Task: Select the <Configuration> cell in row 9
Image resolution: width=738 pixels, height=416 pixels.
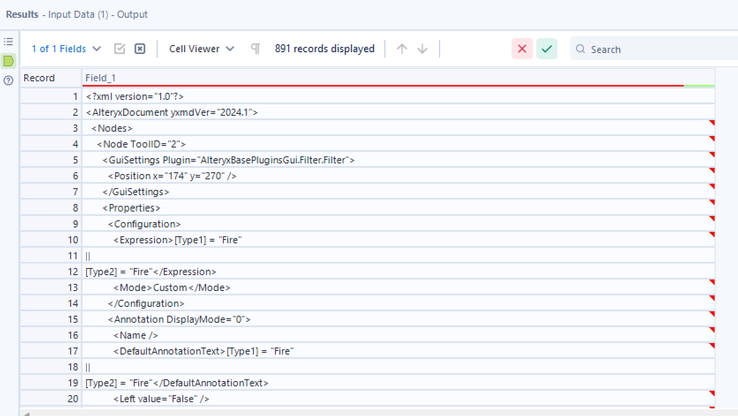Action: pos(398,224)
